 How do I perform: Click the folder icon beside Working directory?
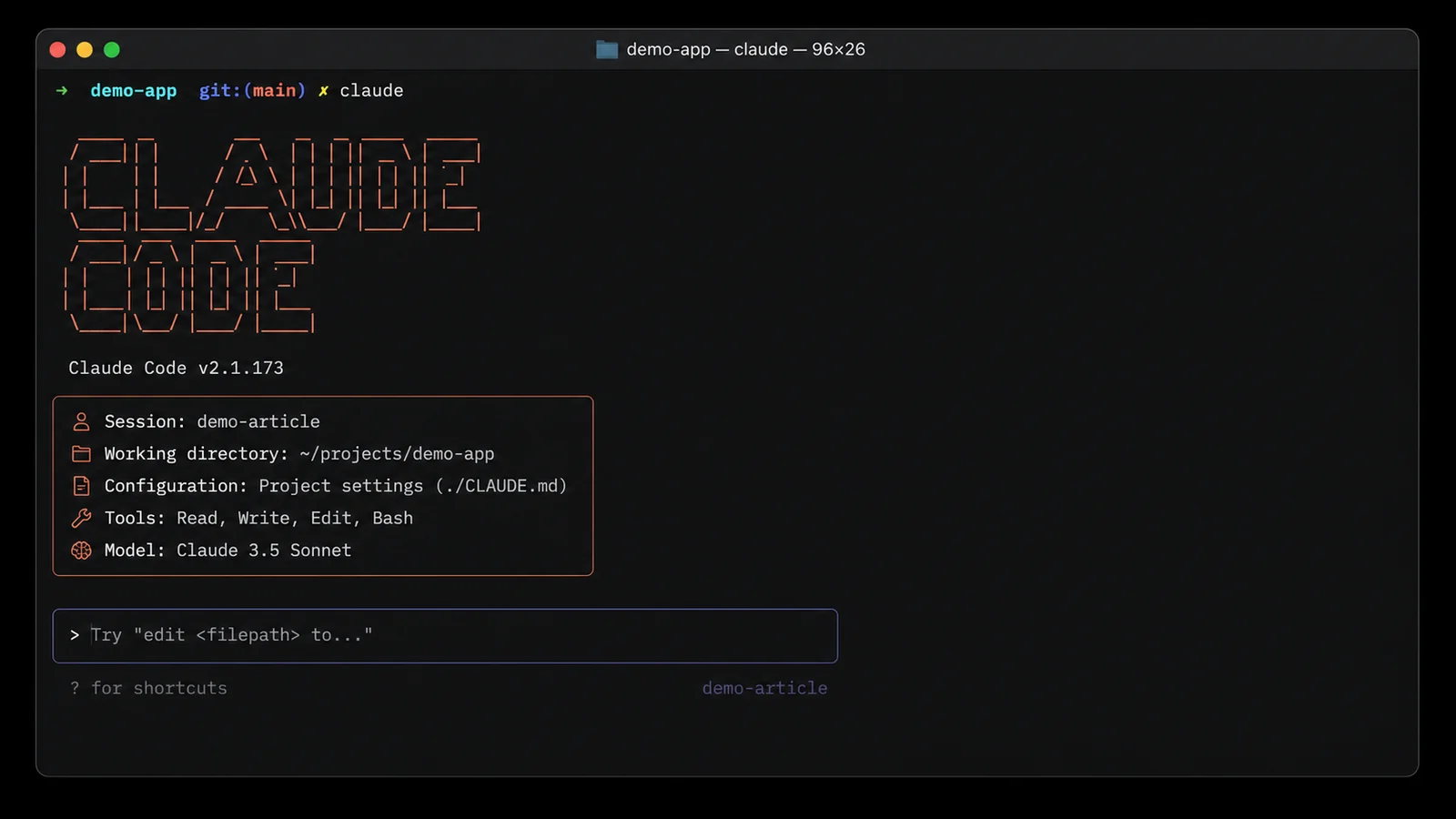(81, 453)
